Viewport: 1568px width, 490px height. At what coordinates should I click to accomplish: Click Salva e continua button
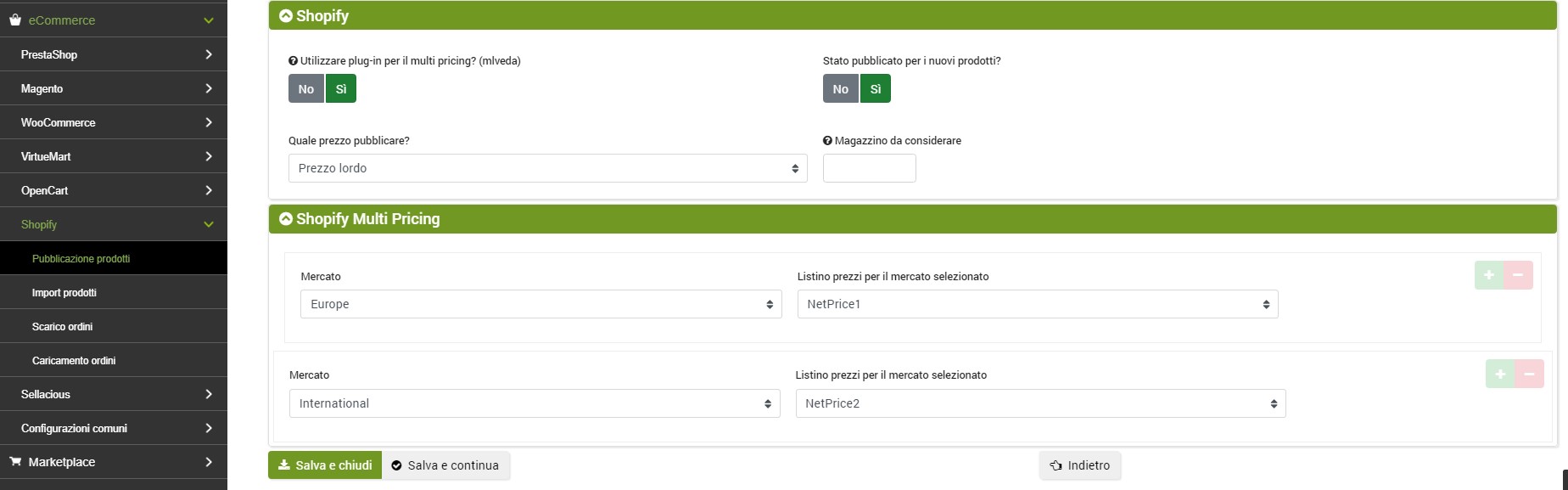[445, 465]
